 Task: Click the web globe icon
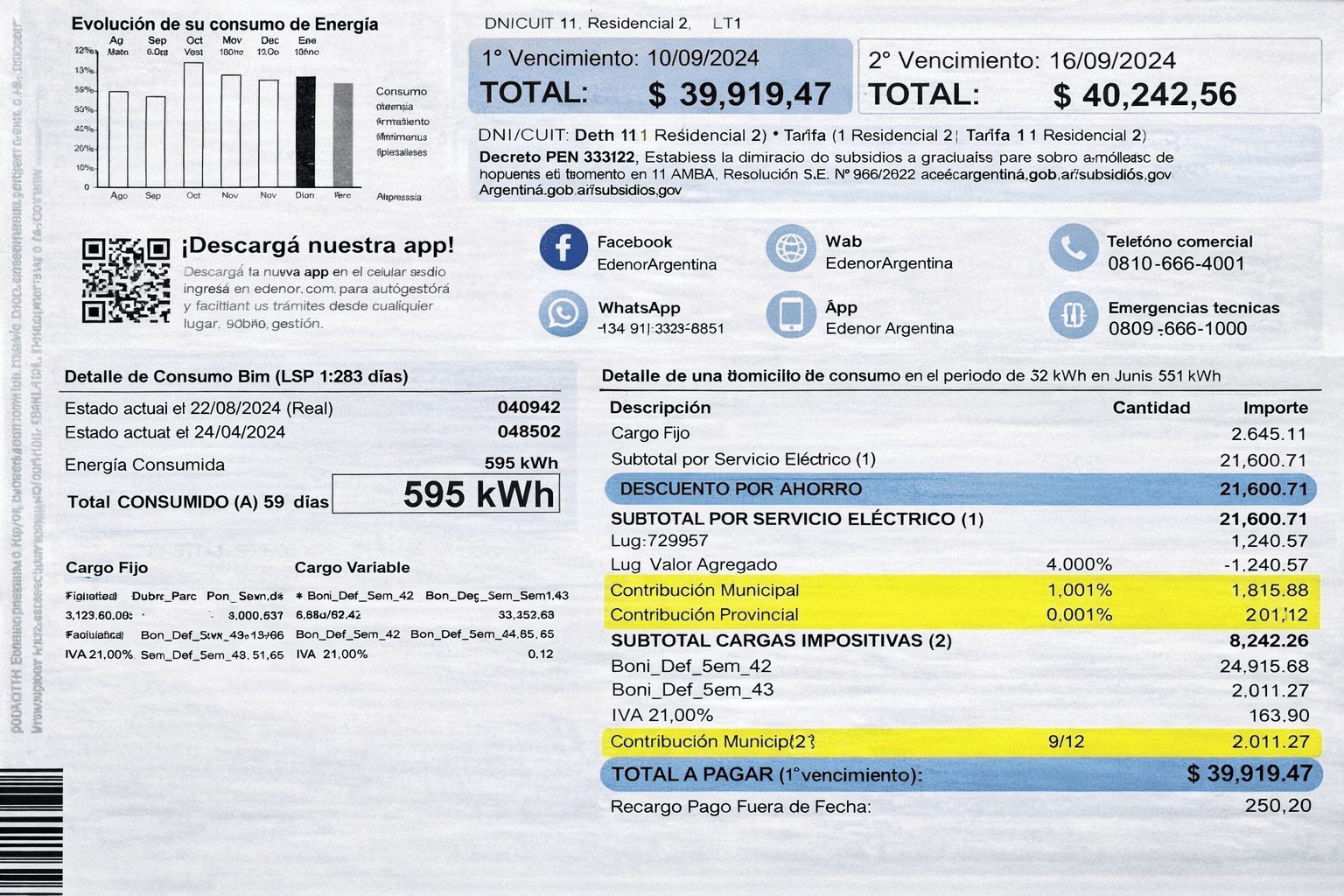click(790, 248)
